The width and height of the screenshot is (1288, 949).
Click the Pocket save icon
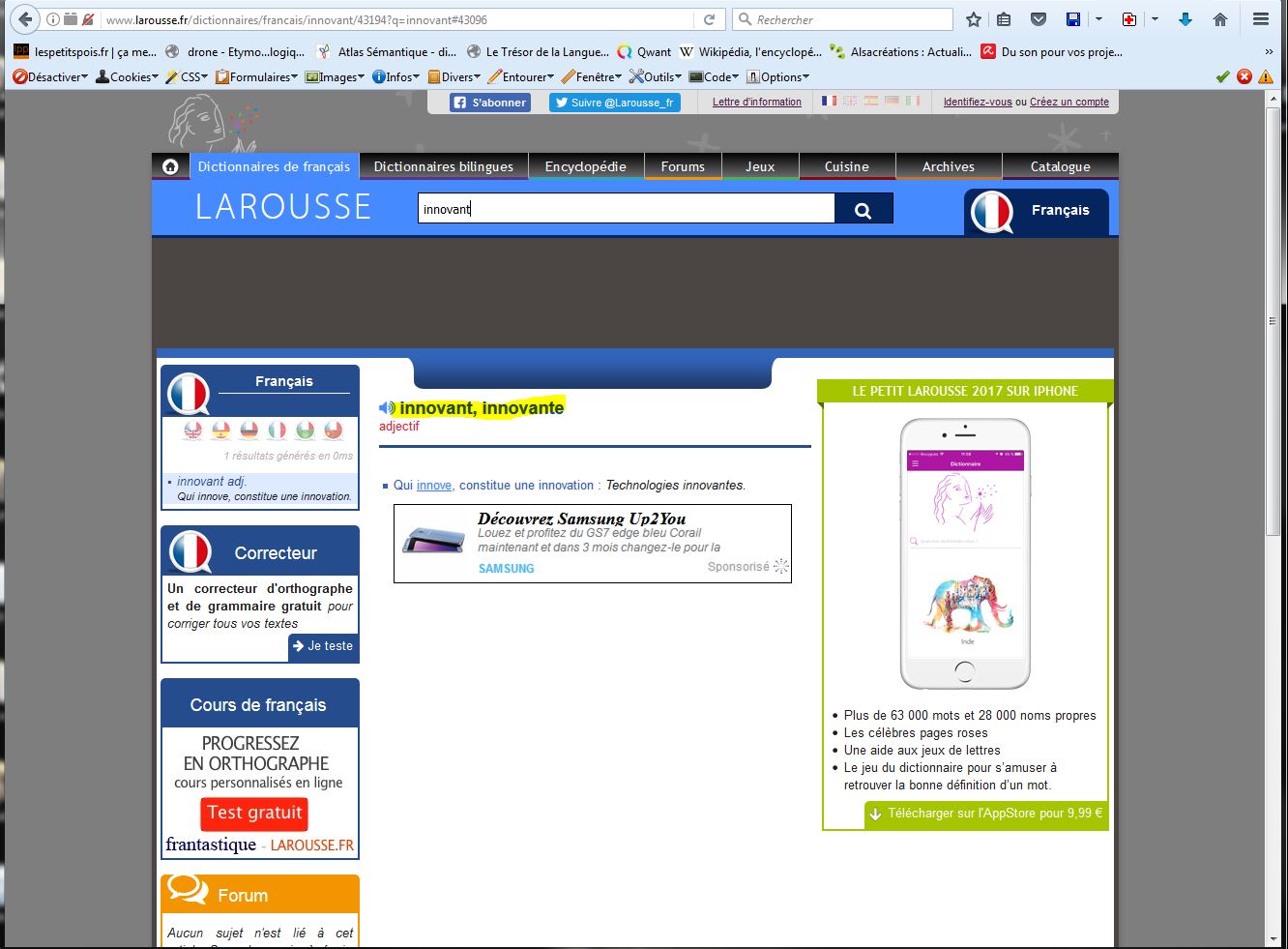tap(1038, 19)
